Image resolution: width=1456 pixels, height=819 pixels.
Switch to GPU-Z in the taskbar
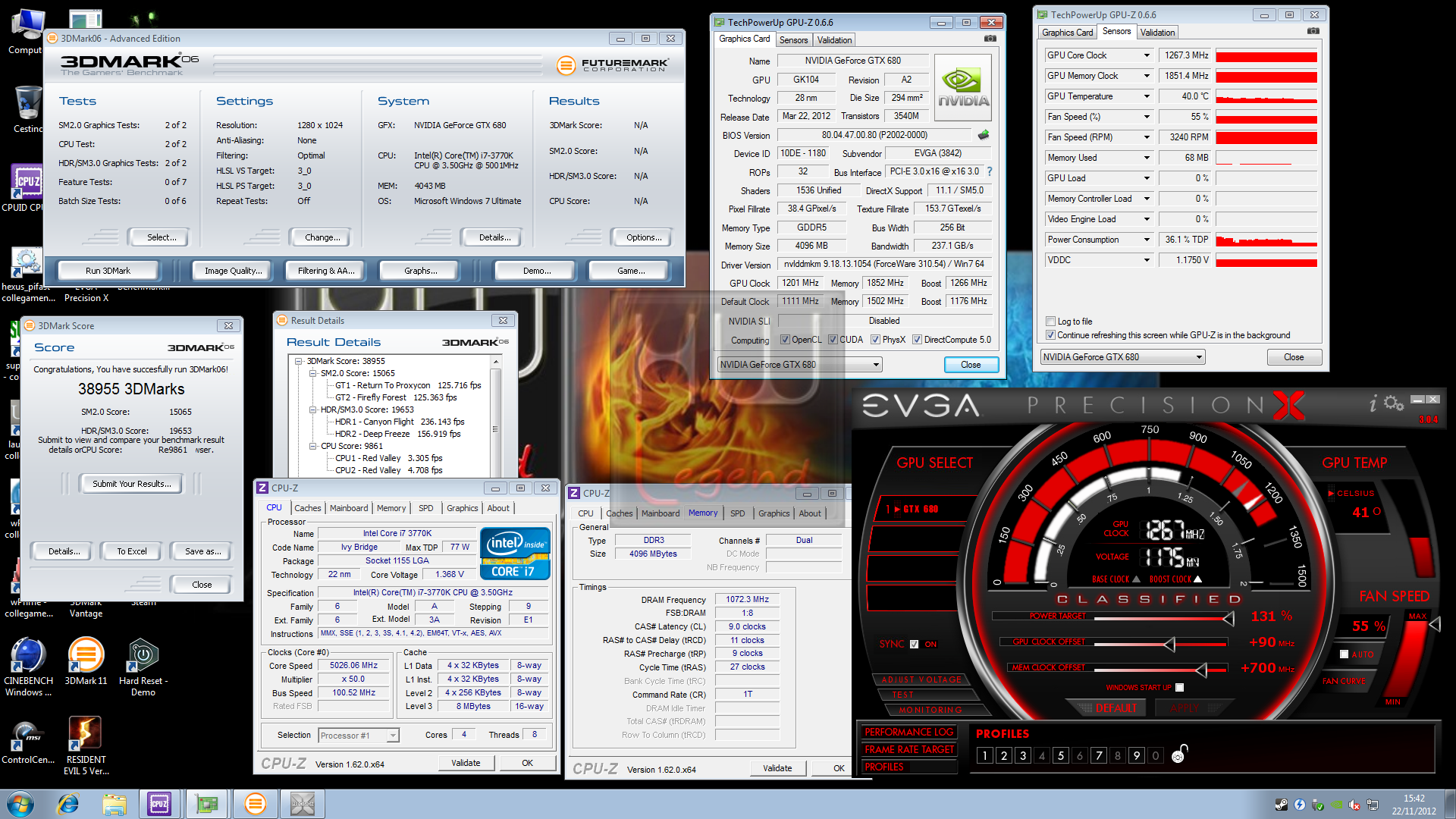point(206,804)
